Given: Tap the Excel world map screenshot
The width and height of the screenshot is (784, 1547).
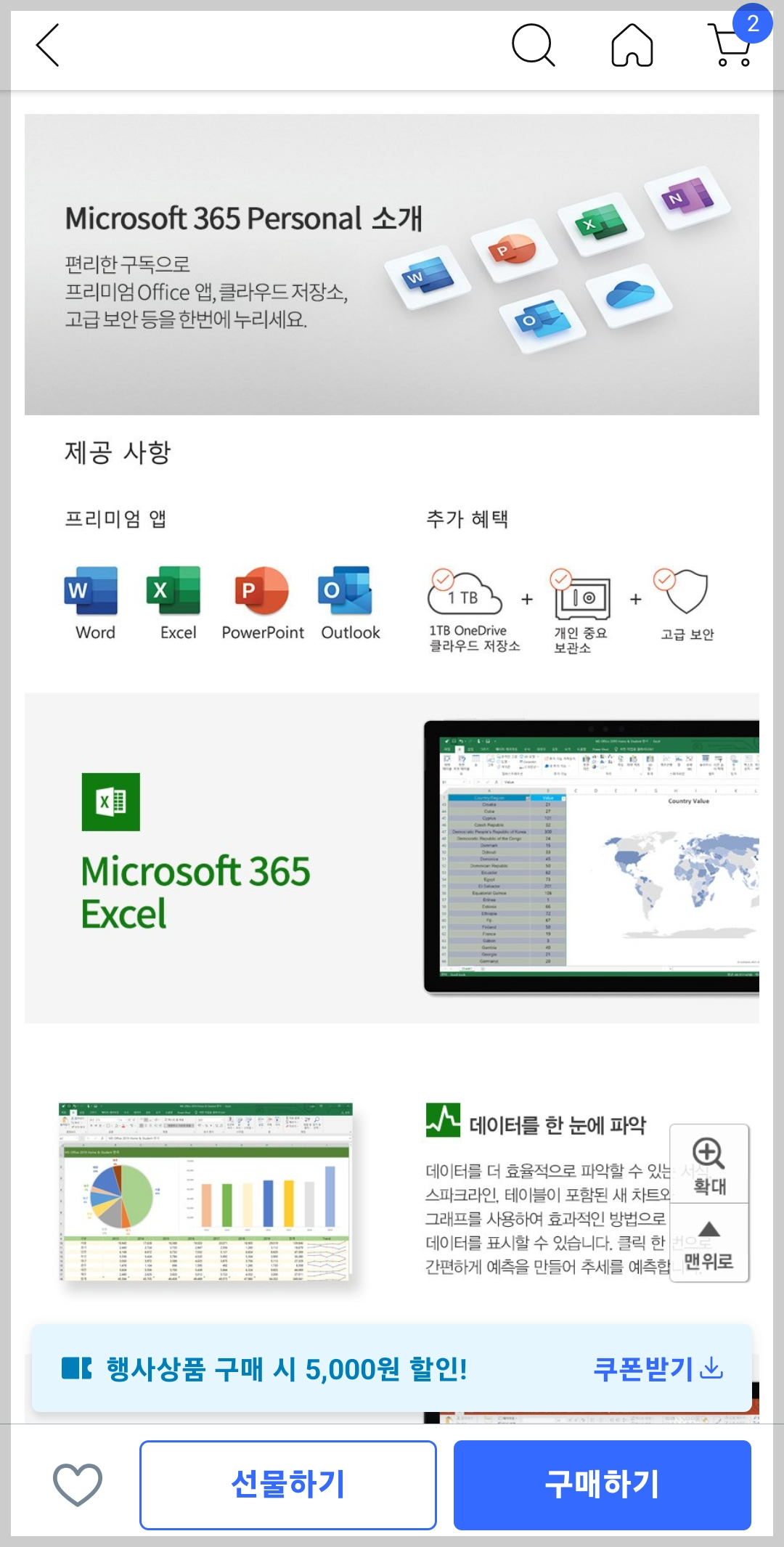Looking at the screenshot, I should click(592, 857).
